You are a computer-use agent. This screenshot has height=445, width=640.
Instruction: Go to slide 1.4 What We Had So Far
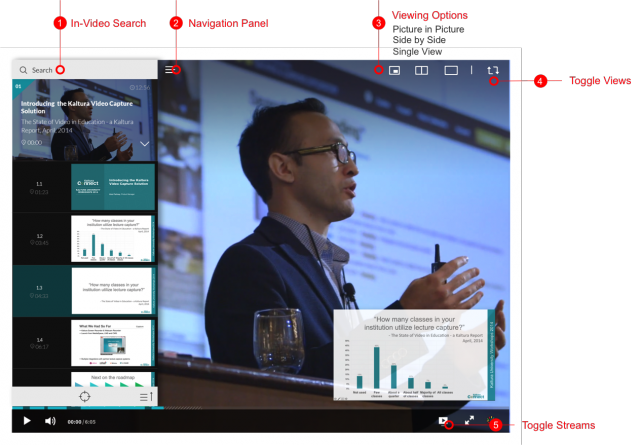tap(113, 343)
